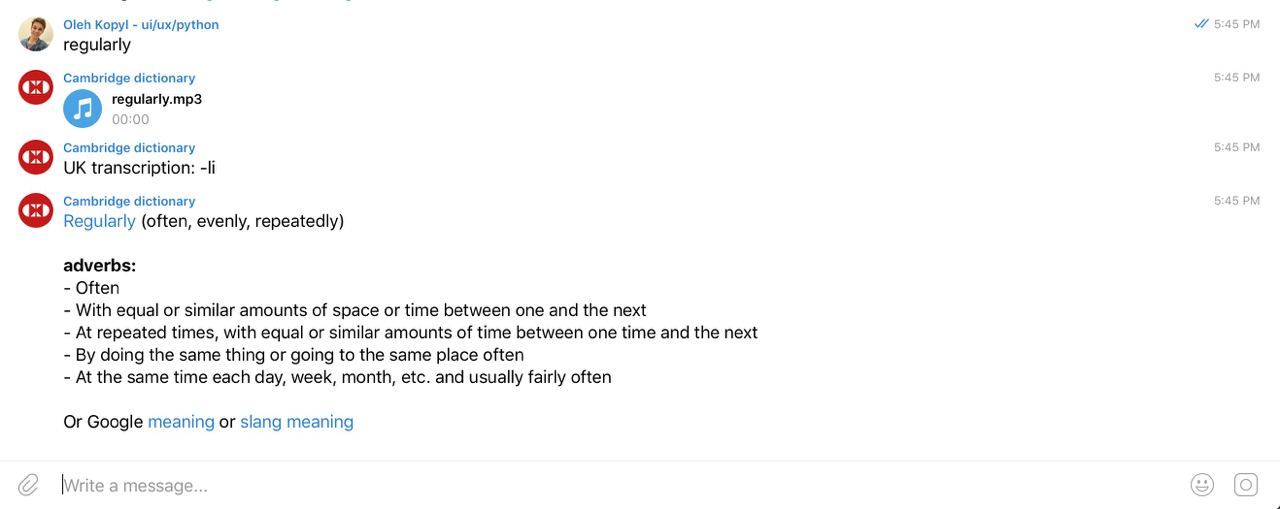Screen dimensions: 1280x509
Task: Click Cambridge dictionary name above audio message
Action: pos(129,78)
